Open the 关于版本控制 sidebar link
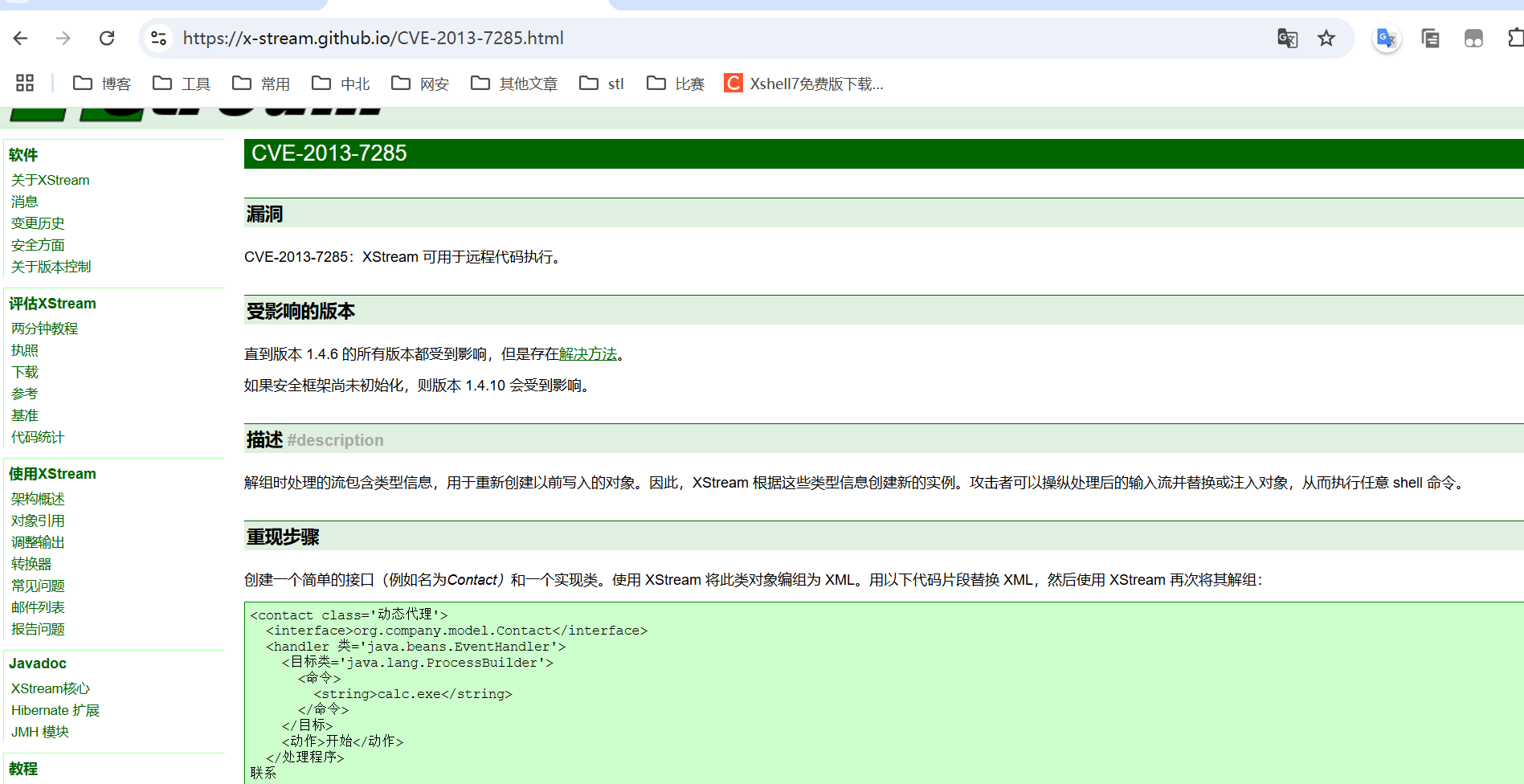1524x784 pixels. click(51, 267)
